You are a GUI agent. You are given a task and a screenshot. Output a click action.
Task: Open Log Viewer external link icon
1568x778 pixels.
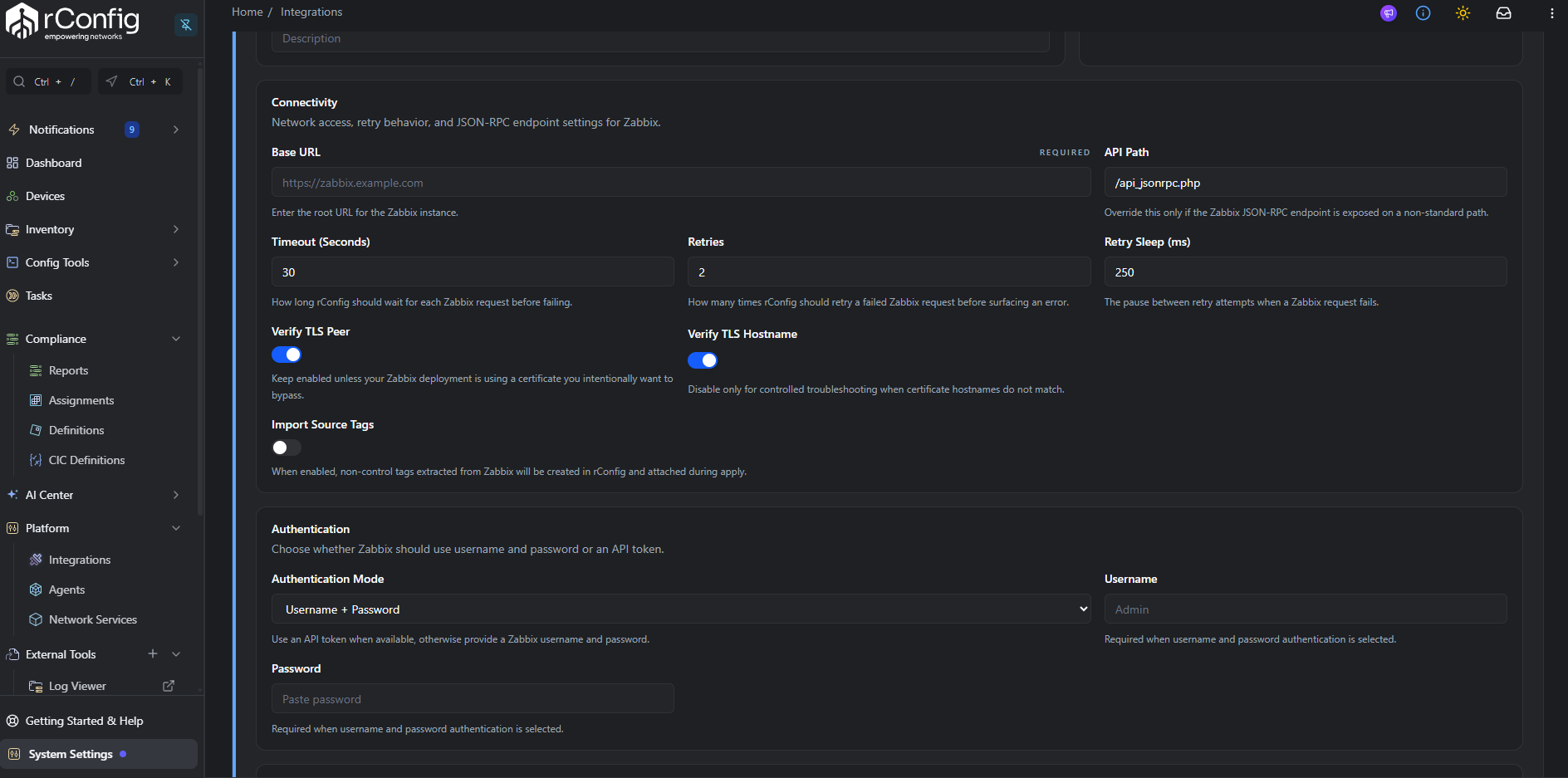point(169,686)
